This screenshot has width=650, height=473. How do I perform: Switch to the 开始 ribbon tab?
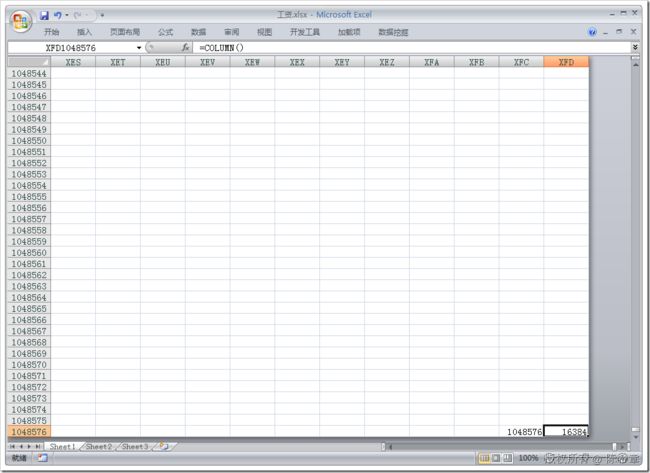pyautogui.click(x=52, y=32)
